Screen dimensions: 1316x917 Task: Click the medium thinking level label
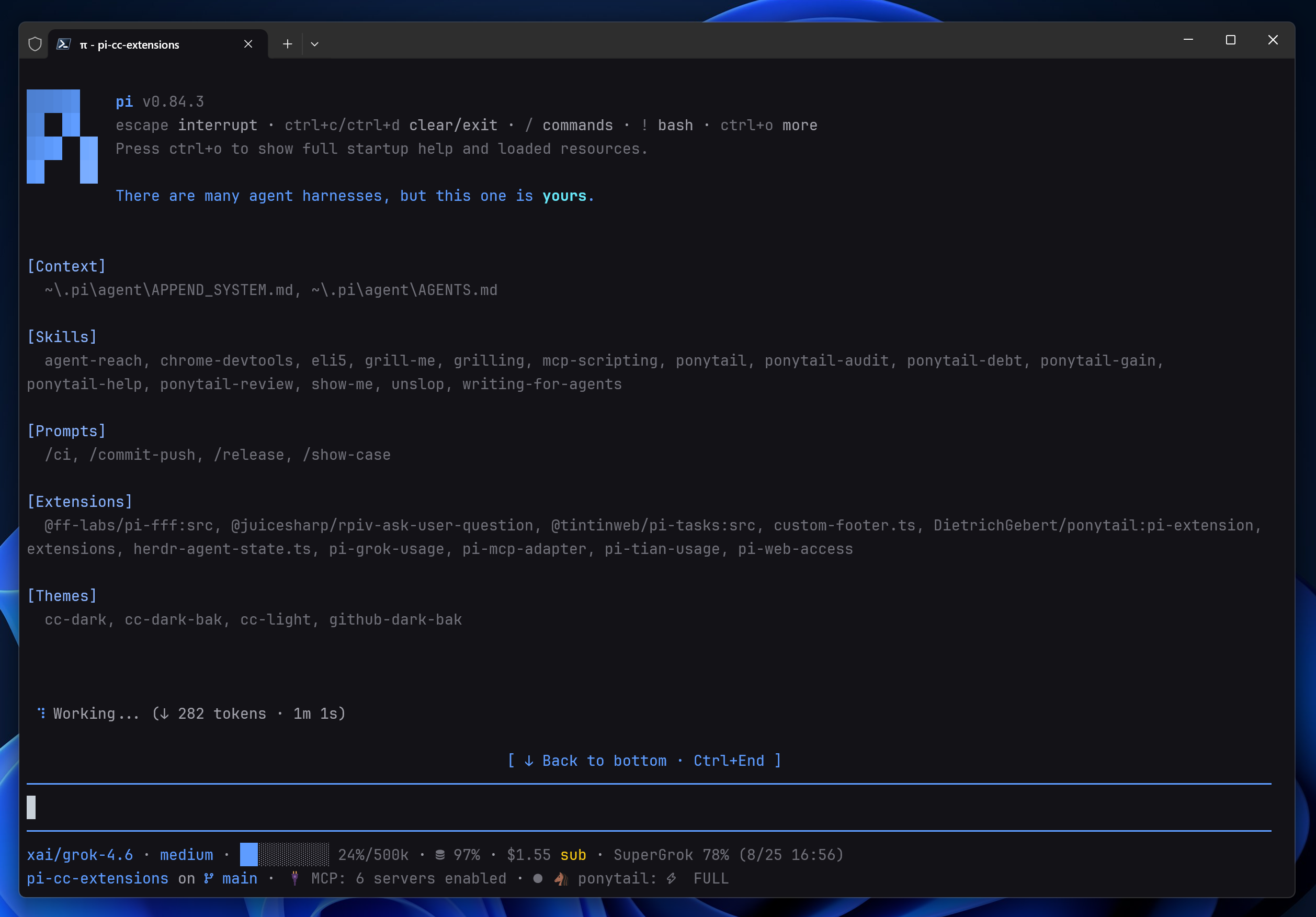coord(186,855)
